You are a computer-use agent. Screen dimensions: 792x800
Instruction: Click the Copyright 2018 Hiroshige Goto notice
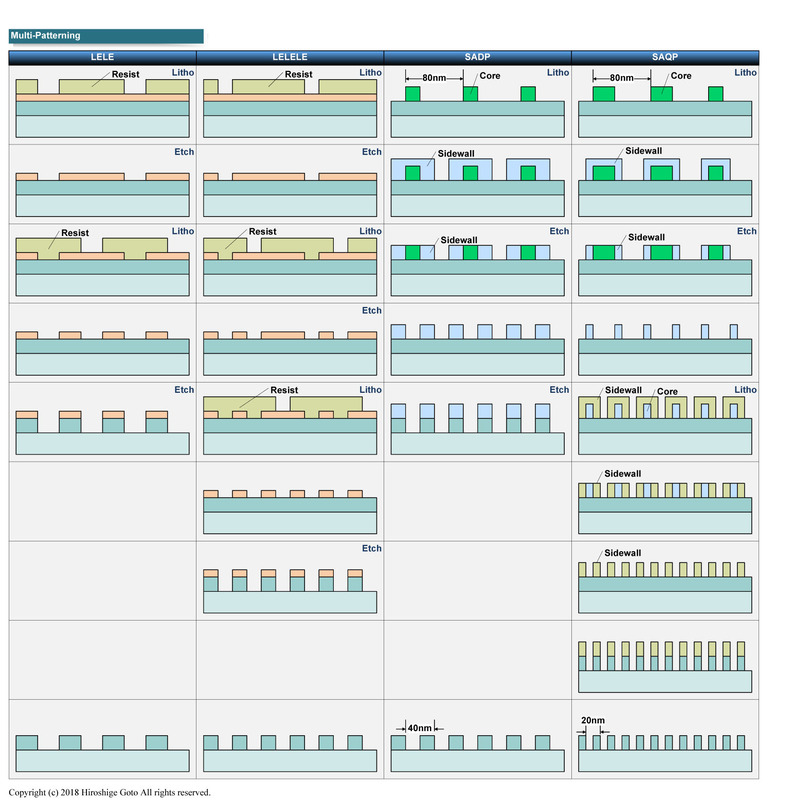pyautogui.click(x=110, y=792)
